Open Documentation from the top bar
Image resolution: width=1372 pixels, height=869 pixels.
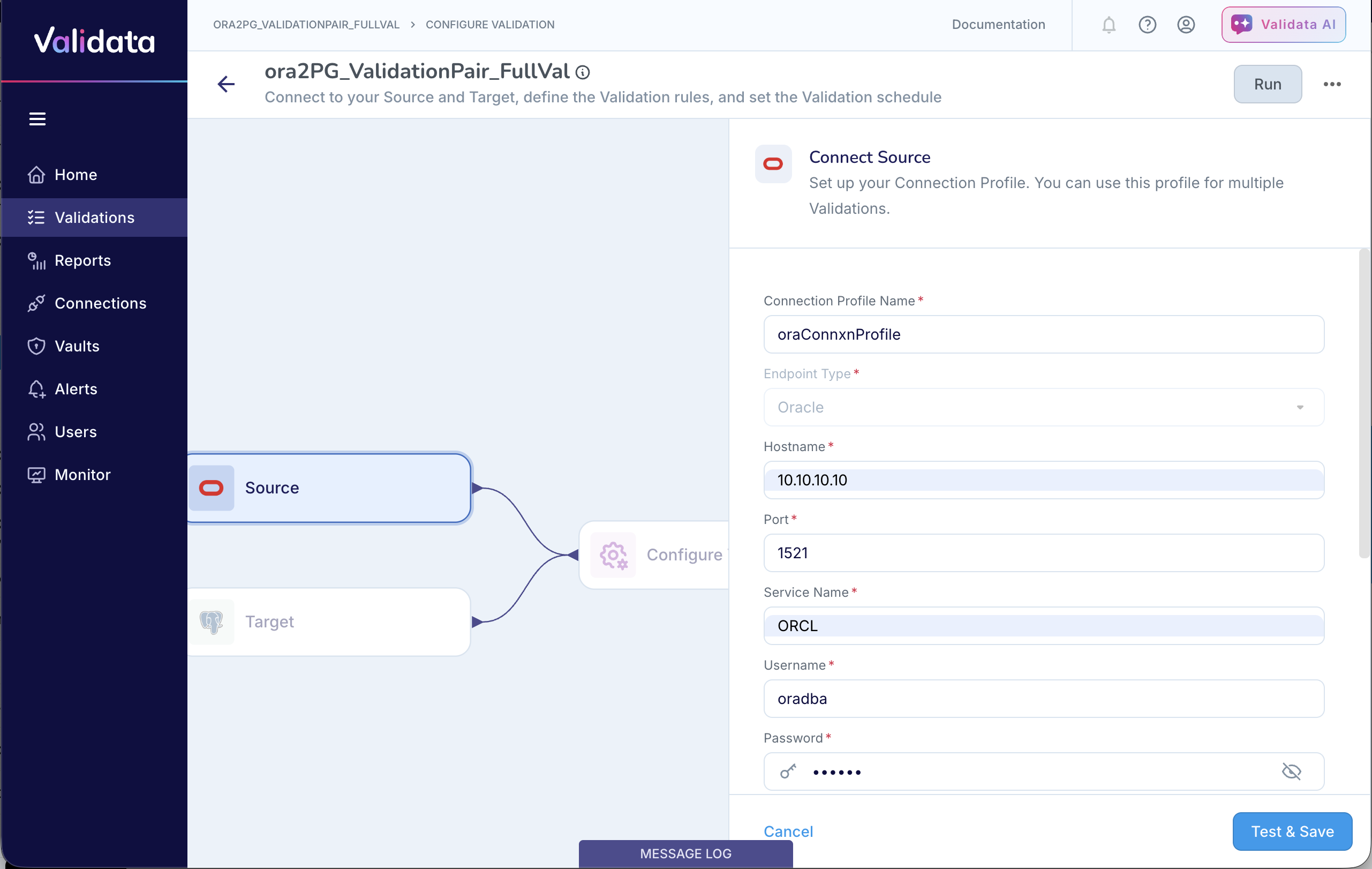(x=998, y=25)
